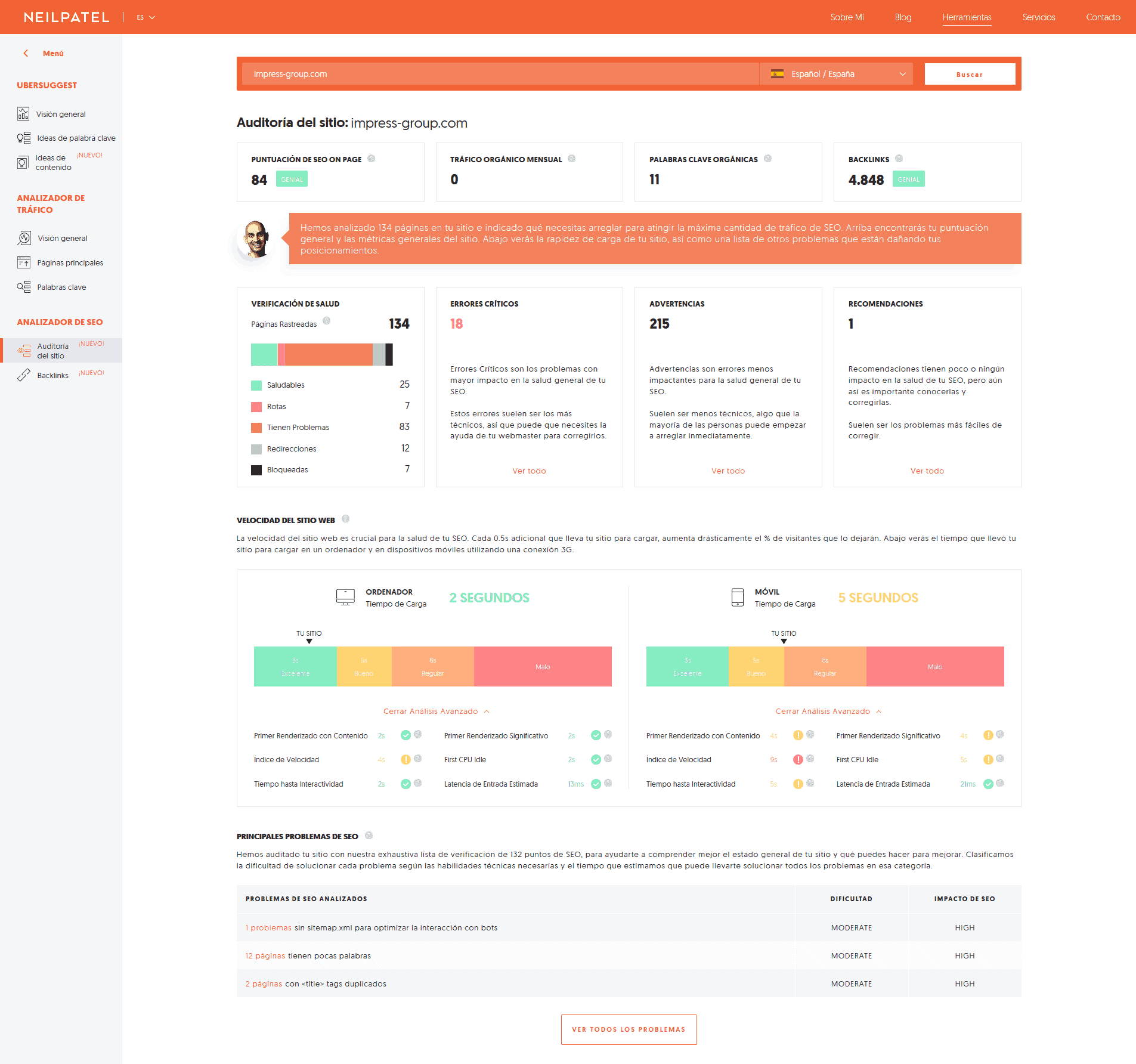Open the Español / España locale dropdown
This screenshot has height=1064, width=1136.
click(x=836, y=74)
